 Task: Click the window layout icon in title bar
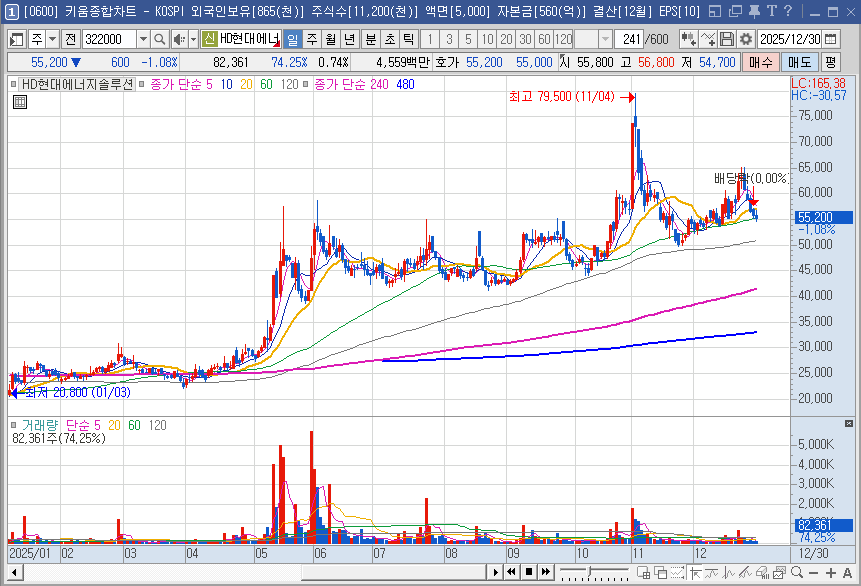coord(714,11)
